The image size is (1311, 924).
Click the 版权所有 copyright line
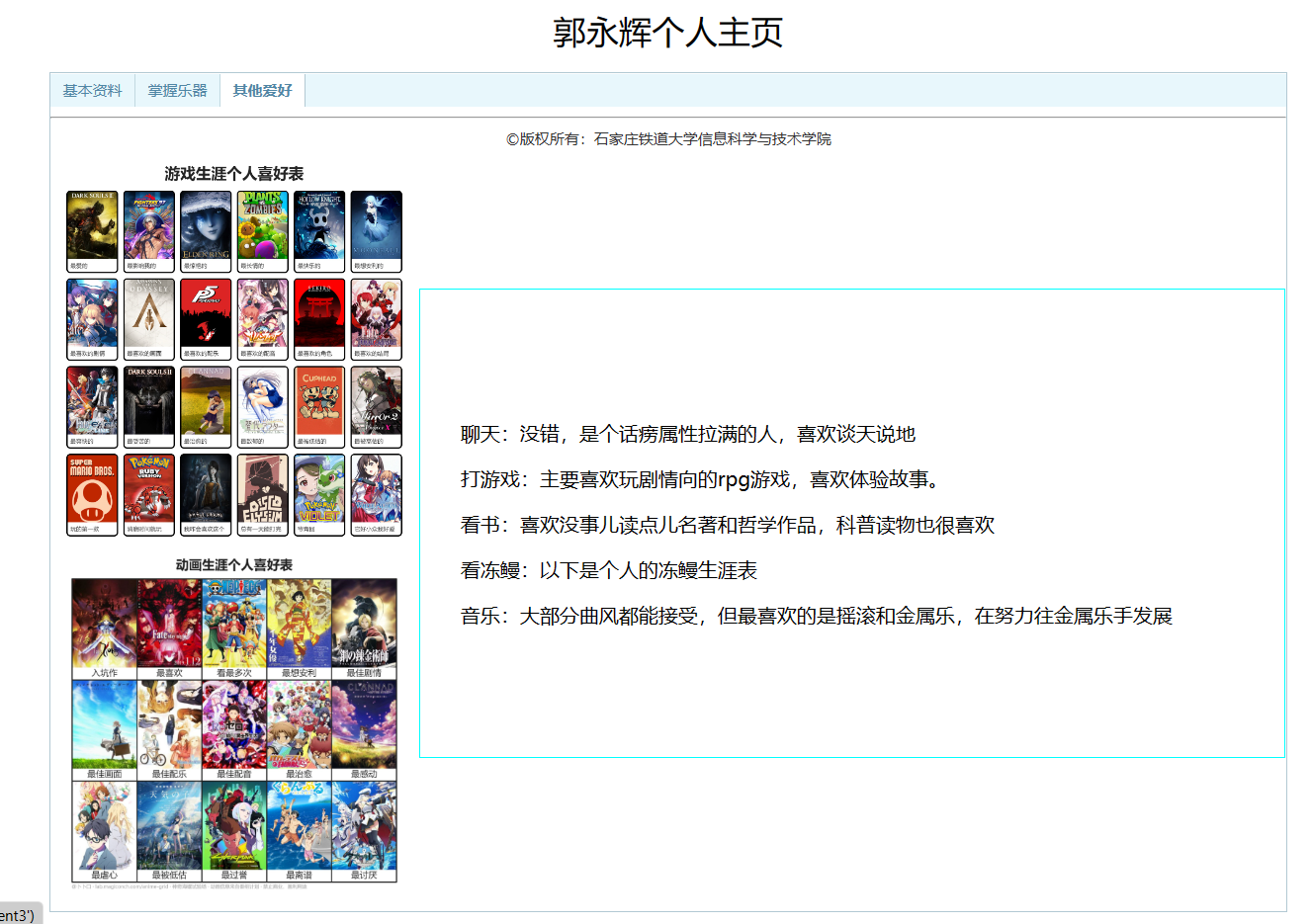point(668,139)
